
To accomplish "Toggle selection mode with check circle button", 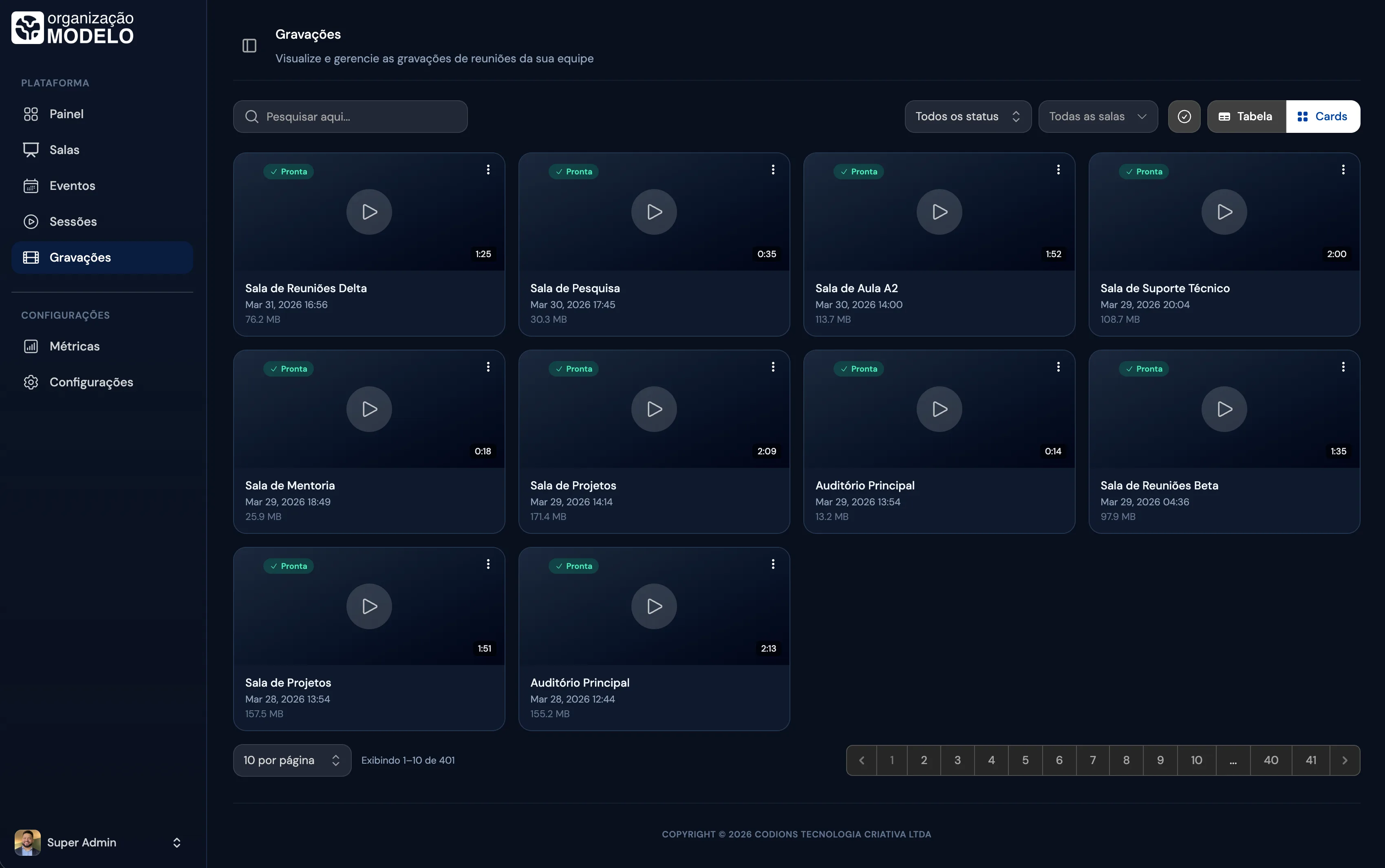I will (1184, 117).
